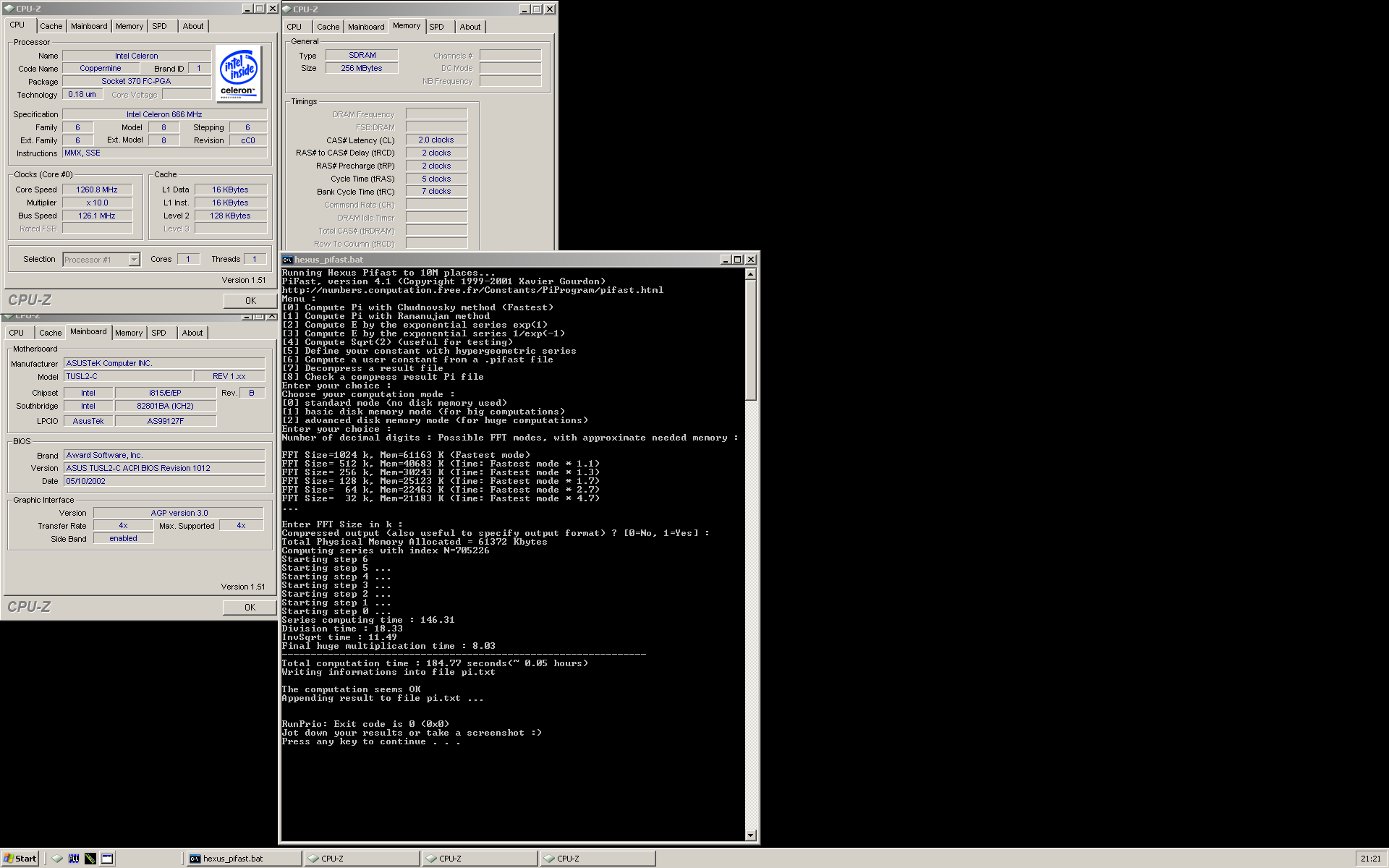Viewport: 1389px width, 868px height.
Task: Select CPU tab in the CPU-Z Memory window
Action: 294,27
